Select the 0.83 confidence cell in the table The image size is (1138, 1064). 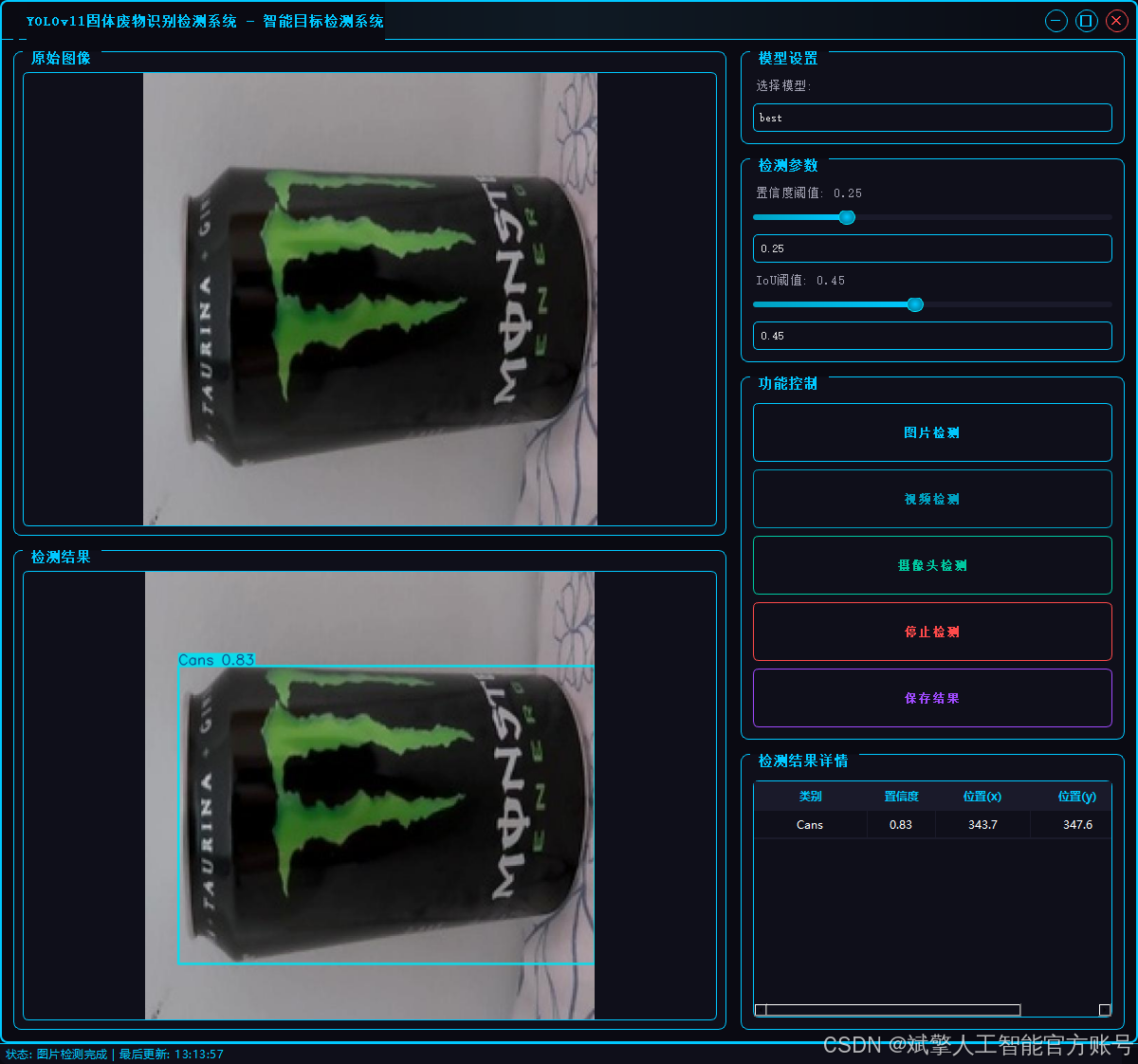pyautogui.click(x=901, y=825)
